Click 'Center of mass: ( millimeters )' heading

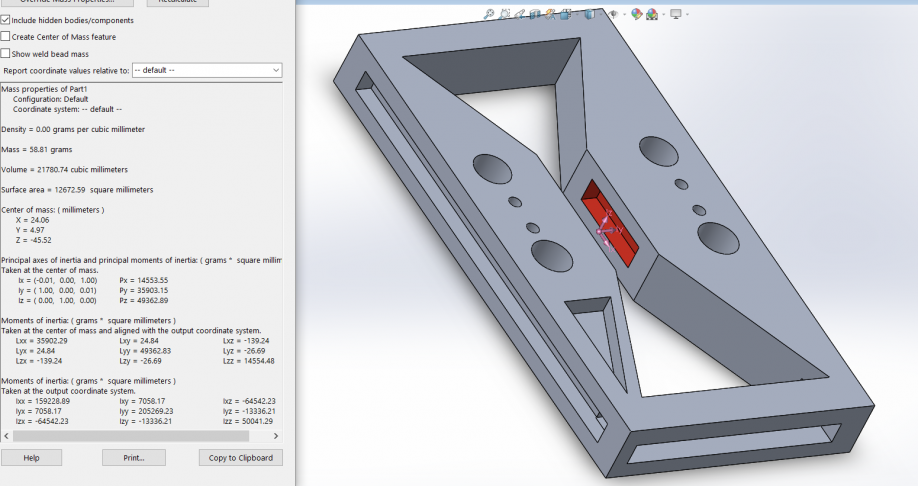(x=53, y=210)
